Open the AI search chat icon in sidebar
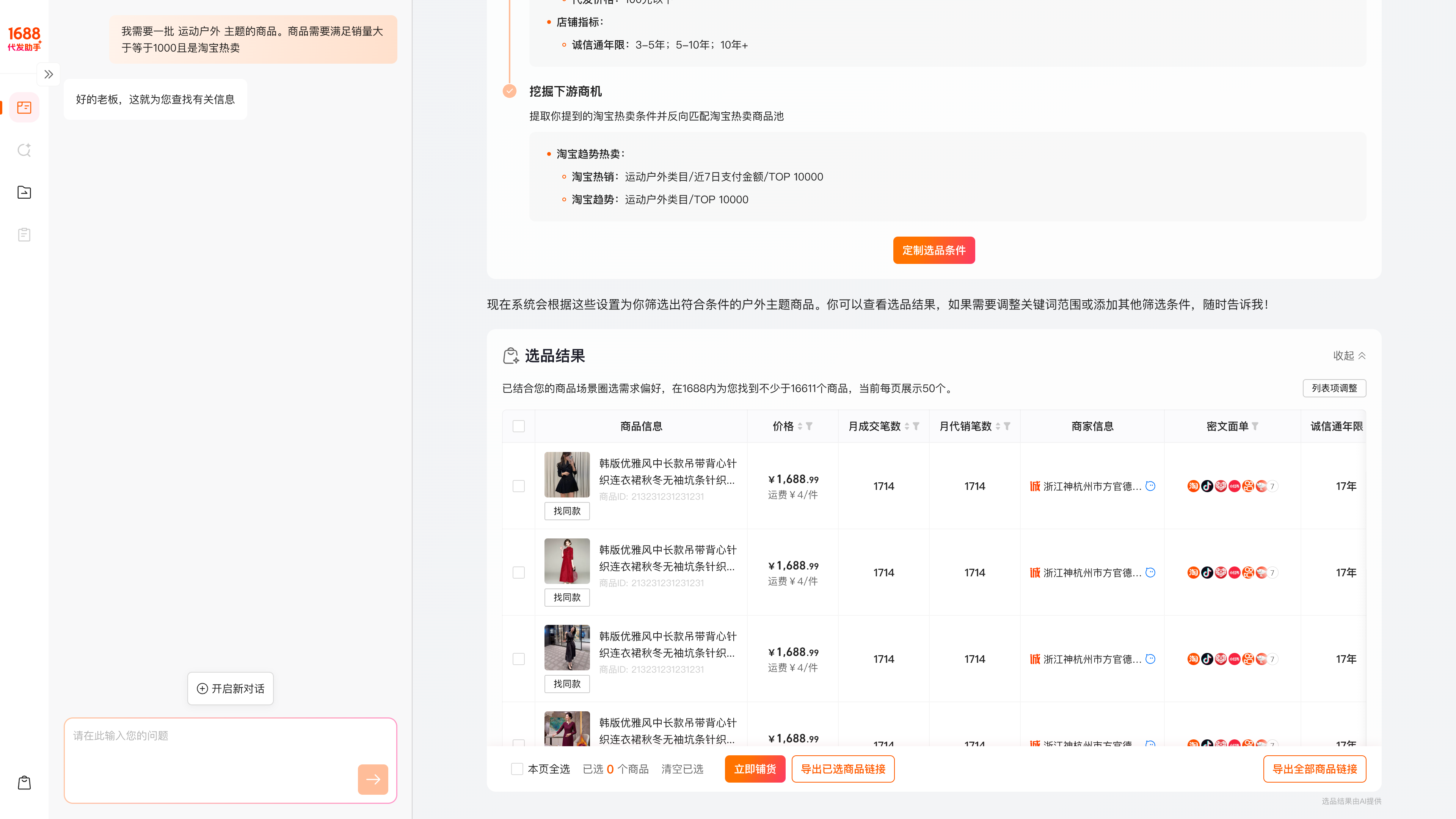 click(24, 150)
